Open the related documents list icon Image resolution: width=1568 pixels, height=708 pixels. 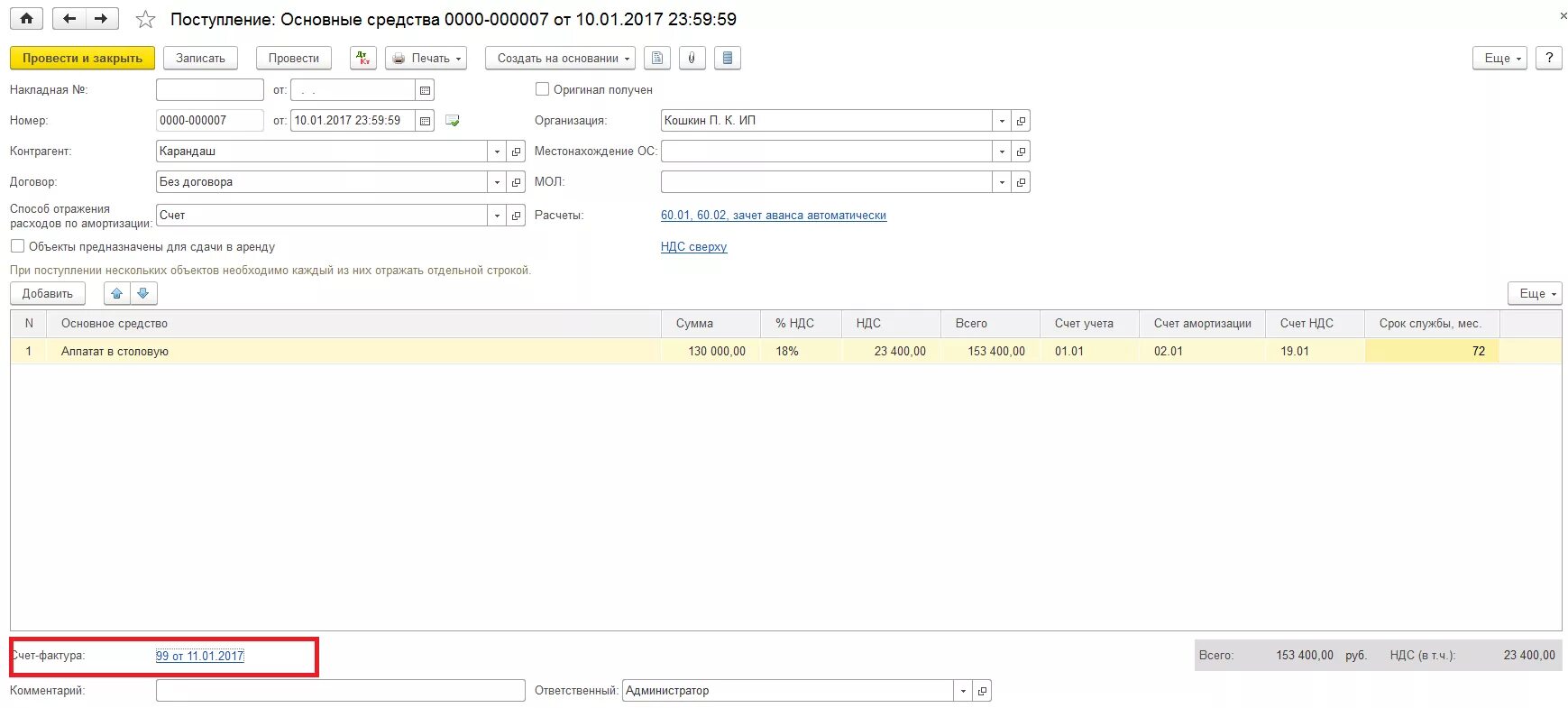(727, 58)
